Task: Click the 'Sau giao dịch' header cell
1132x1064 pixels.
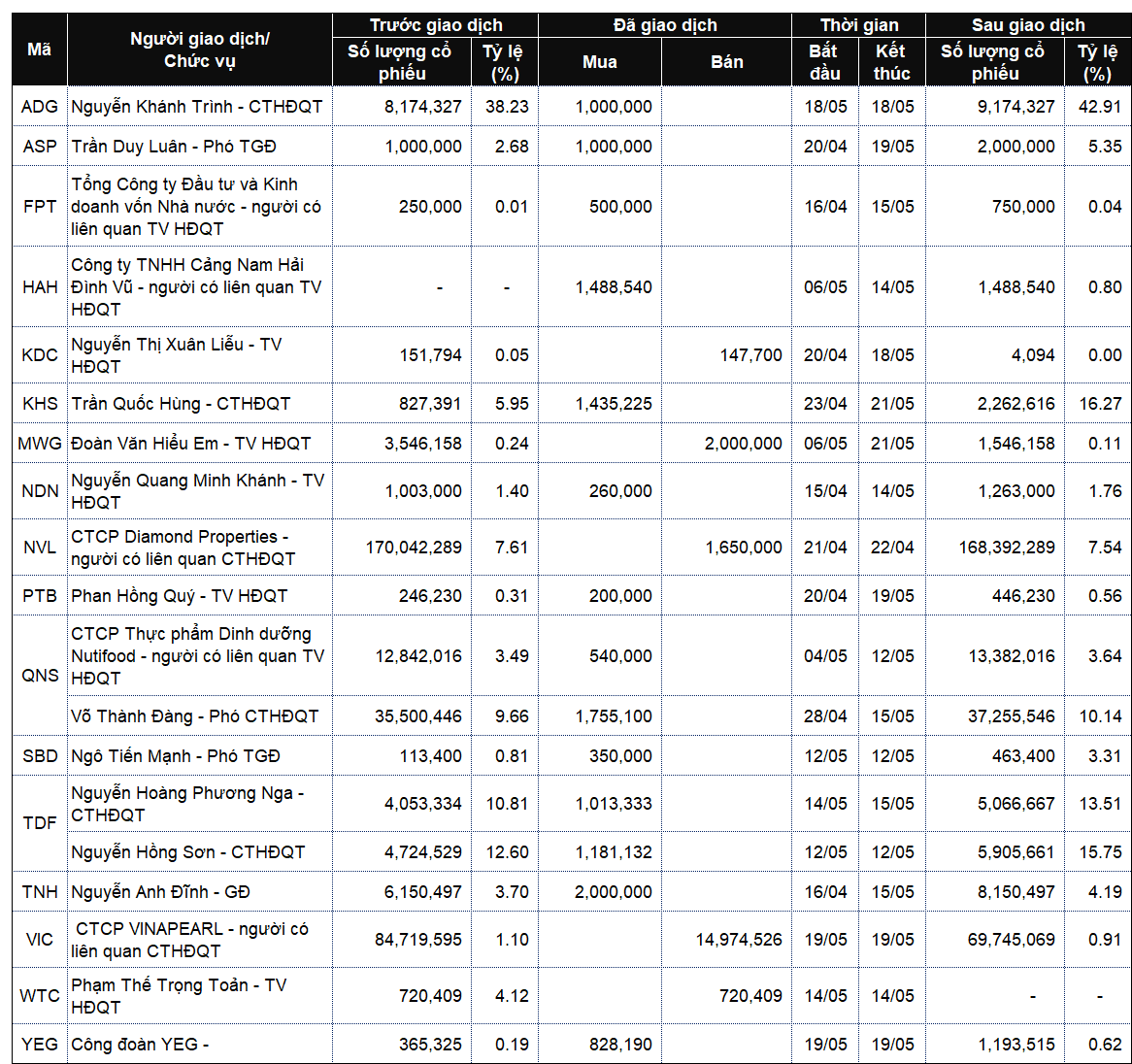Action: (1028, 24)
